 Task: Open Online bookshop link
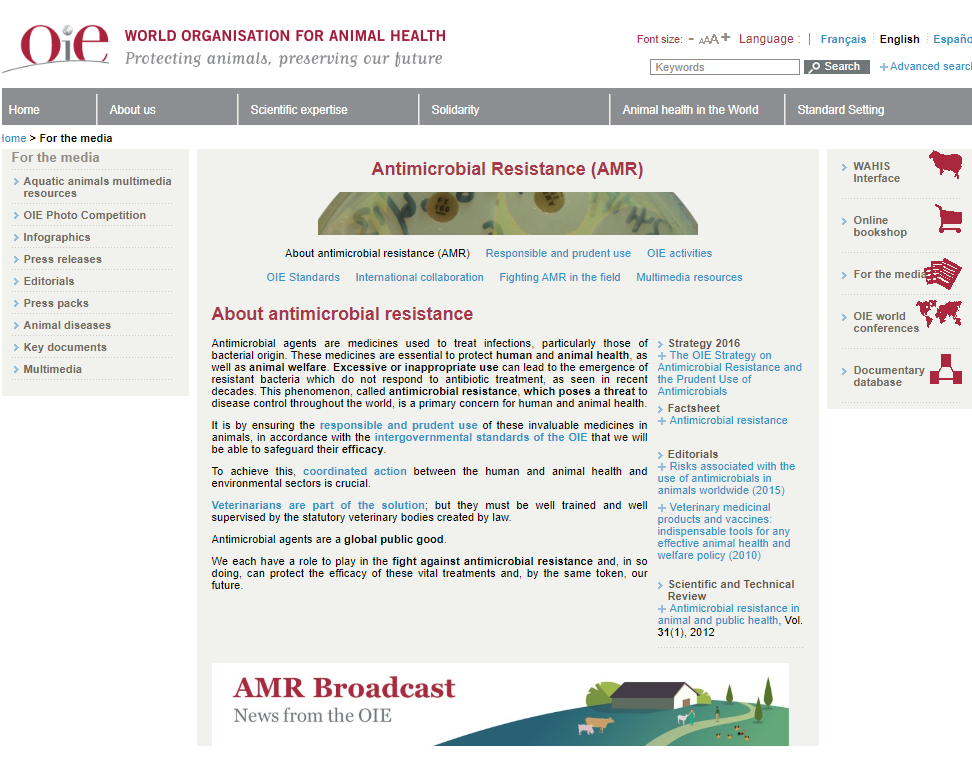pyautogui.click(x=880, y=226)
